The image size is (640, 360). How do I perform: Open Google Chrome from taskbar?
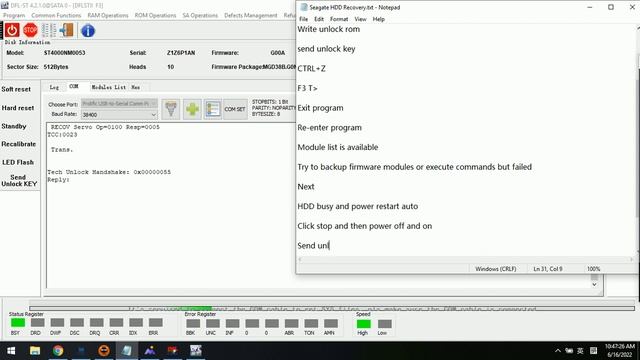pos(58,351)
